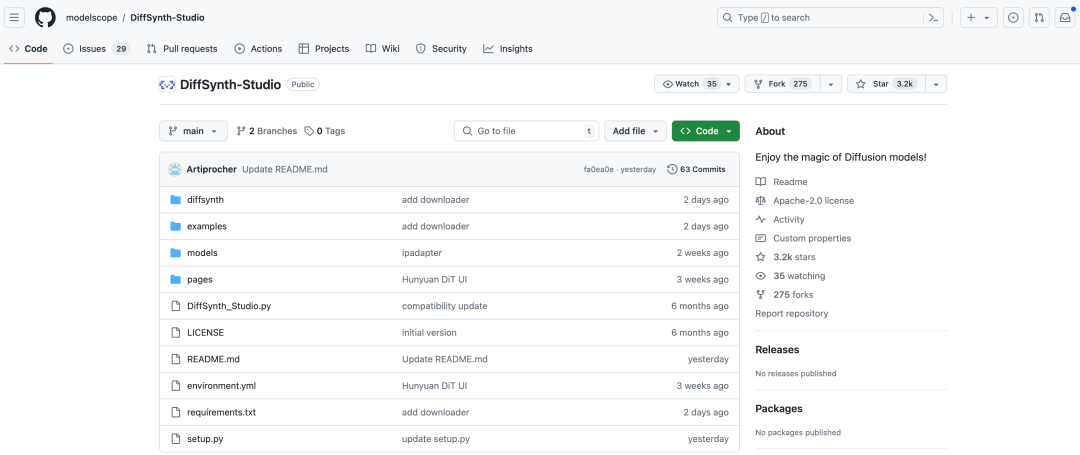
Task: Open the Add file dropdown
Action: [635, 131]
